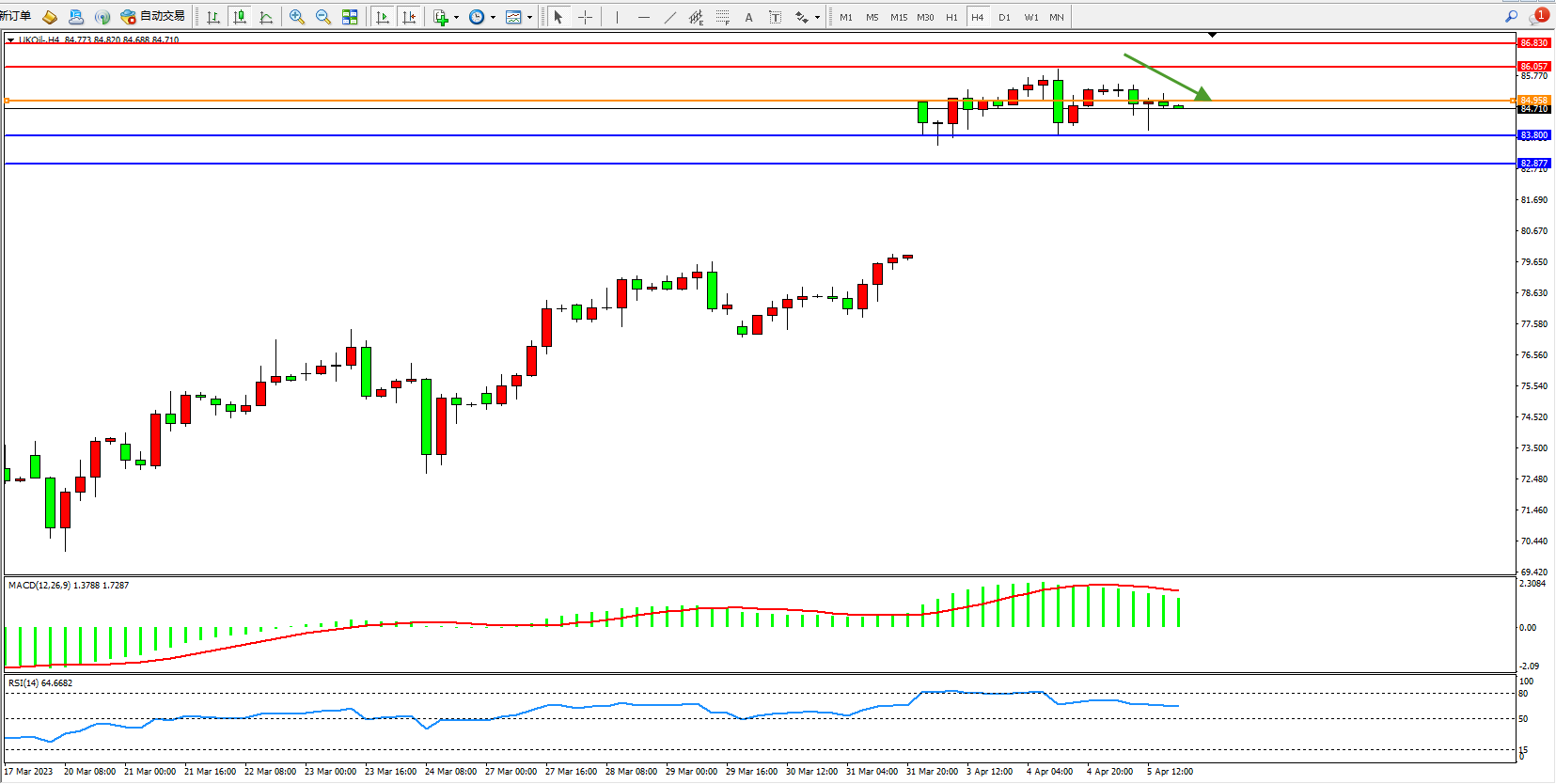Open the chart templates dropdown
This screenshot has height=784, width=1556.
pyautogui.click(x=529, y=17)
